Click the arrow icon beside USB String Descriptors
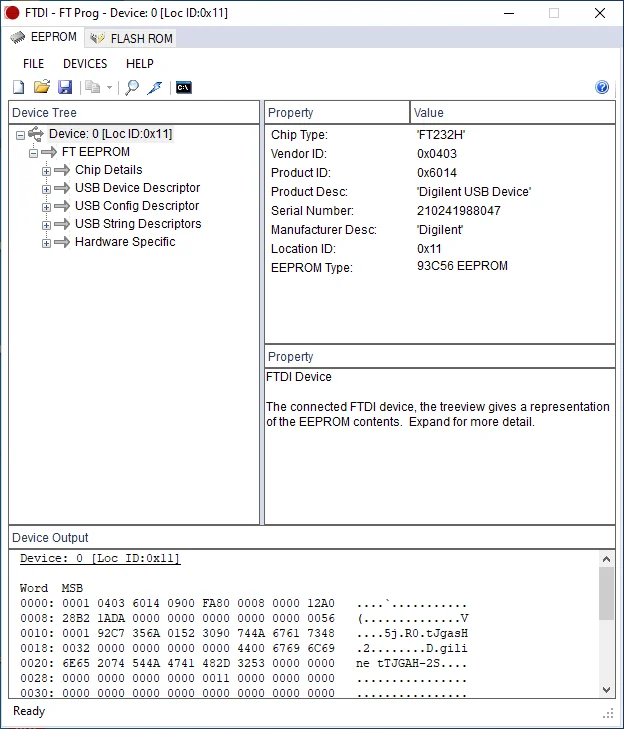The image size is (624, 729). coord(62,224)
